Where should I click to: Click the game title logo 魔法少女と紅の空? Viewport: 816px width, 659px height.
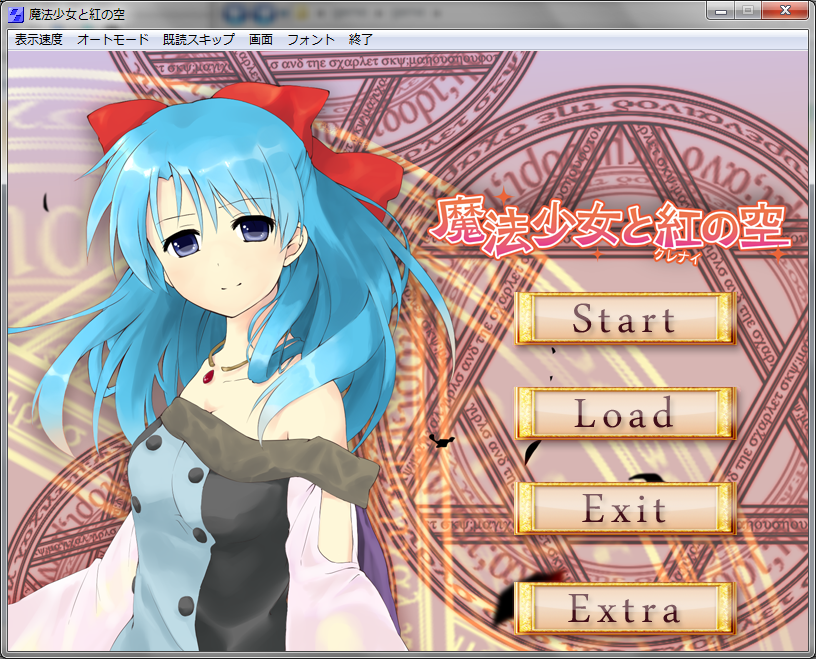608,228
